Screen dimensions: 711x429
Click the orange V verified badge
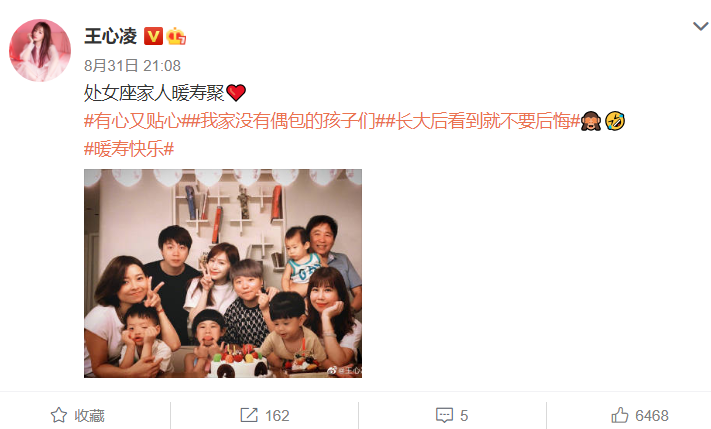153,36
